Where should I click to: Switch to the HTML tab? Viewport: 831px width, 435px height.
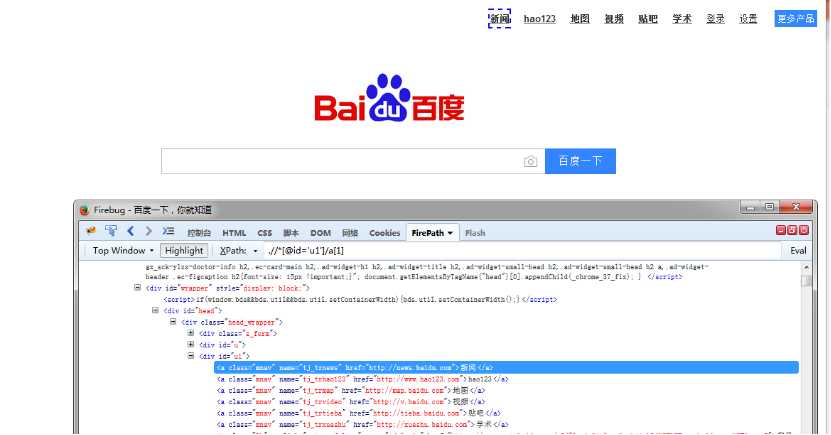click(234, 233)
